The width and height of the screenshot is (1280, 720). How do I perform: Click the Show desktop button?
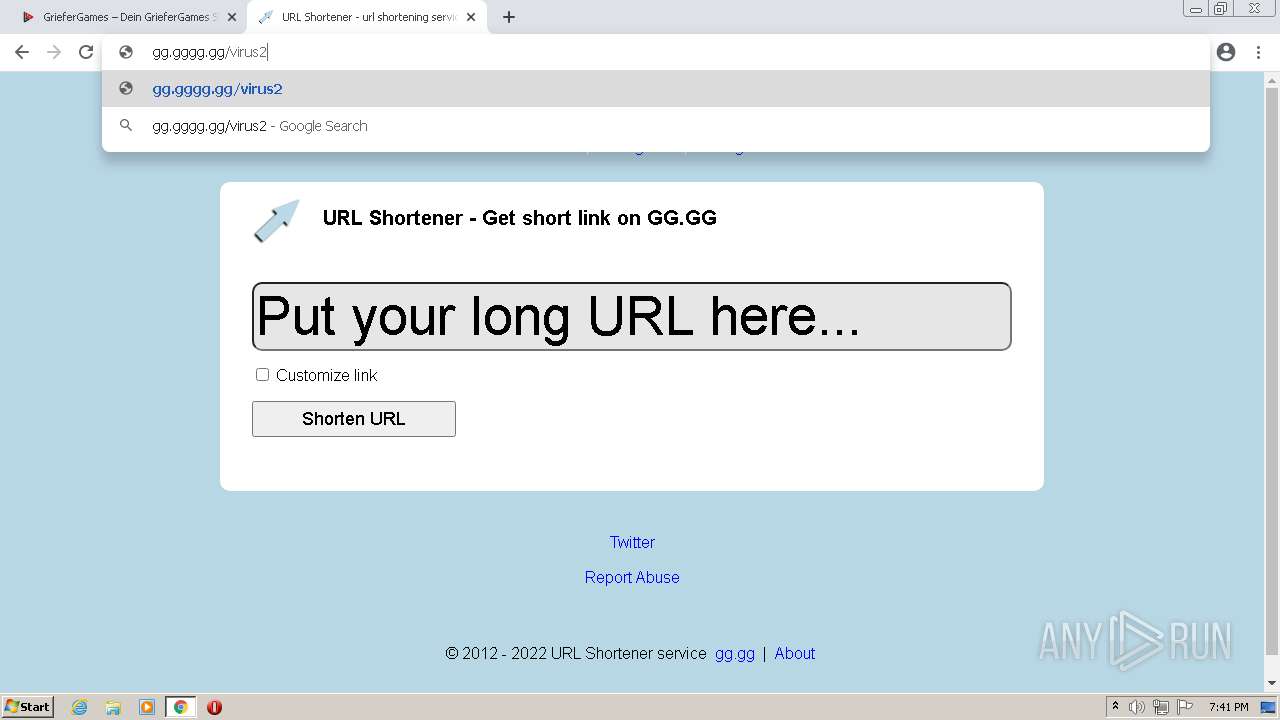[x=1268, y=707]
